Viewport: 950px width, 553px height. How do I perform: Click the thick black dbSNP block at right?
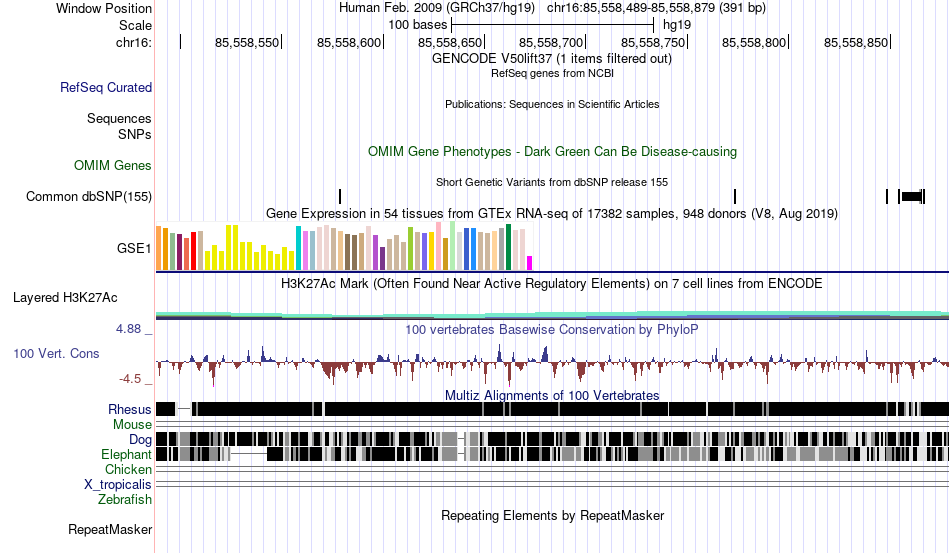click(x=912, y=196)
